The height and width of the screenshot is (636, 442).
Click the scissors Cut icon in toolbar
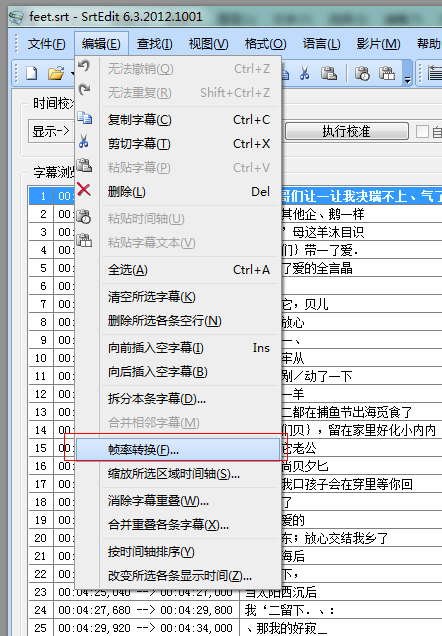click(304, 73)
